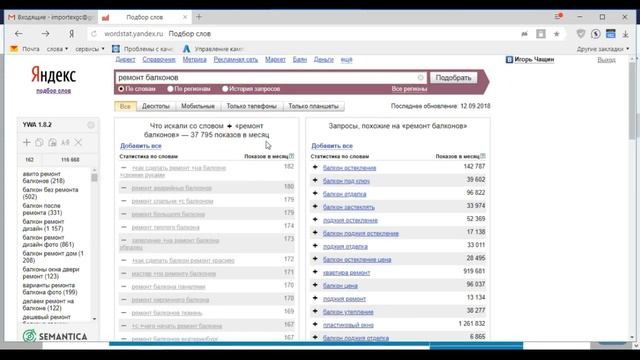This screenshot has width=640, height=360.
Task: Select 'балкон ремонт дизайн (1 157)' in YWA list
Action: [43, 225]
